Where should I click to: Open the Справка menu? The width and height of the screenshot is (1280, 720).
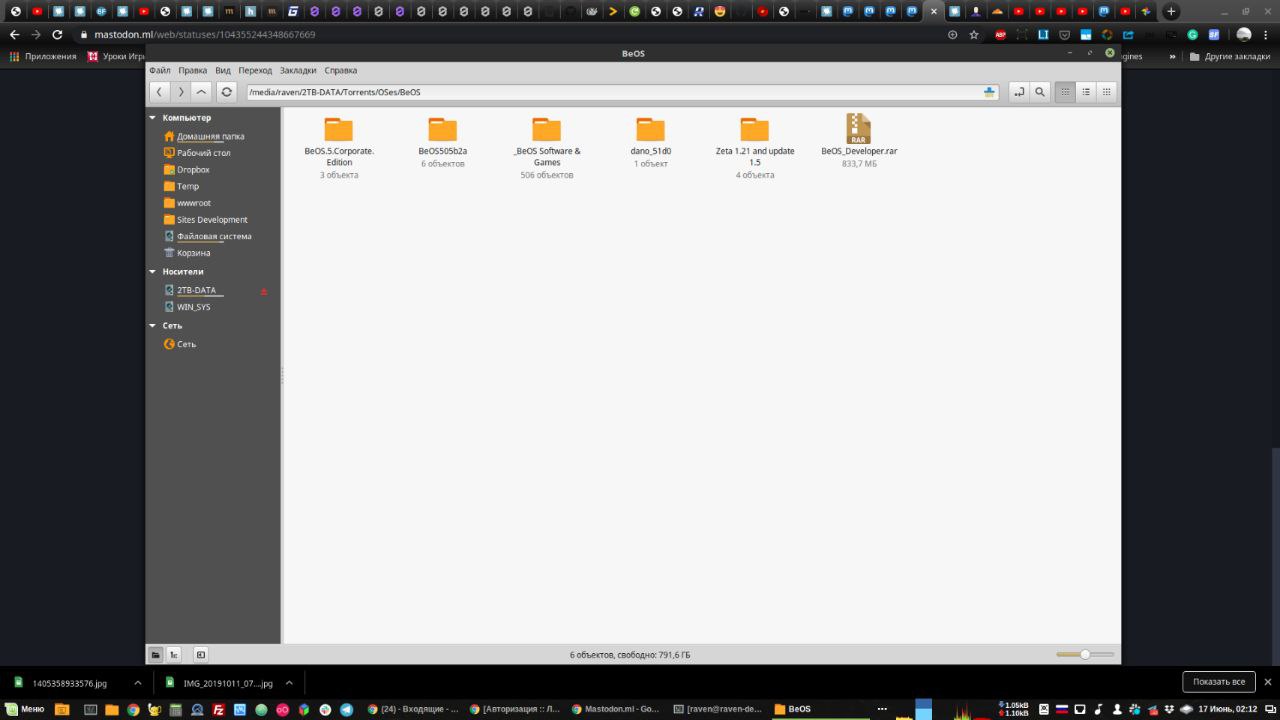[x=341, y=70]
